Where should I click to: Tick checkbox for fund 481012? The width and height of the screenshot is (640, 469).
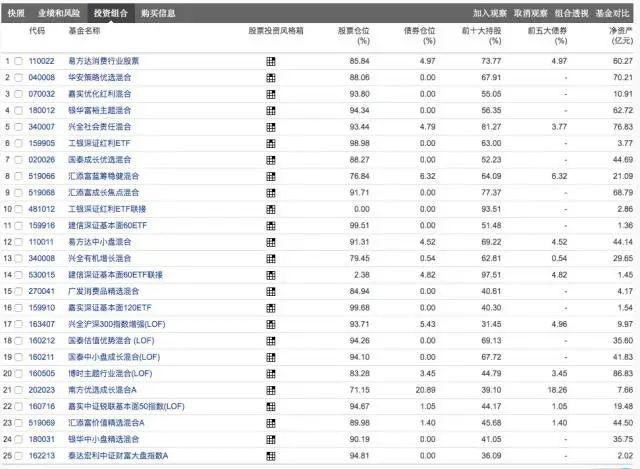pos(18,209)
